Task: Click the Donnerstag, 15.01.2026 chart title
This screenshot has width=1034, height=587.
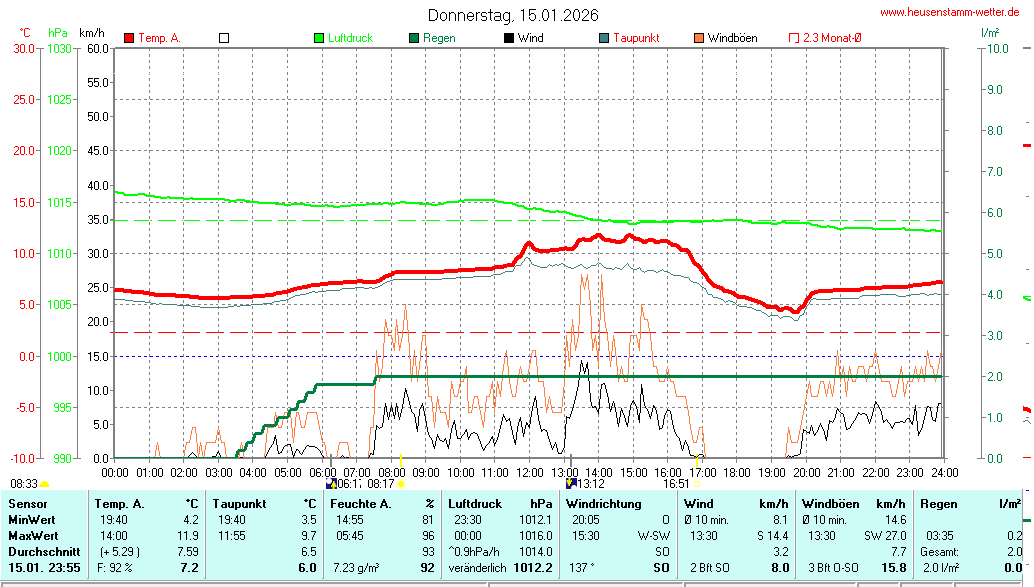Action: [513, 15]
